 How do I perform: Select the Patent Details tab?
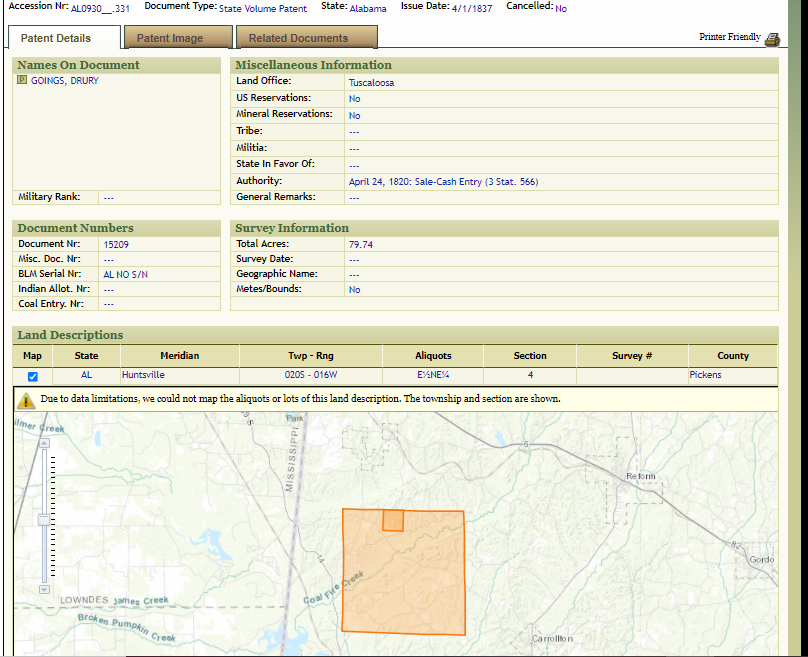point(56,38)
